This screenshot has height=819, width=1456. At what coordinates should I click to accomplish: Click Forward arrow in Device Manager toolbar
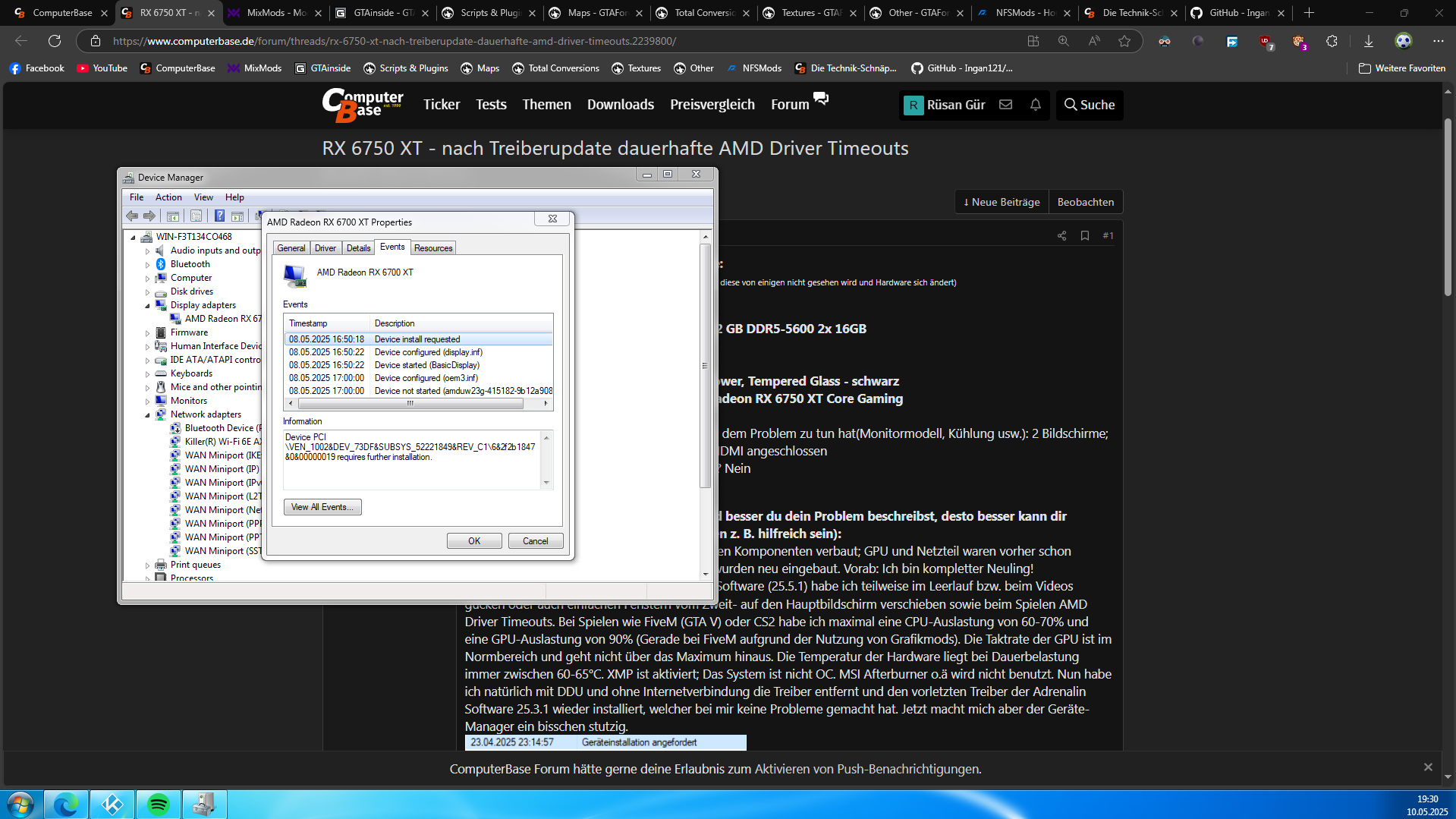pyautogui.click(x=149, y=216)
